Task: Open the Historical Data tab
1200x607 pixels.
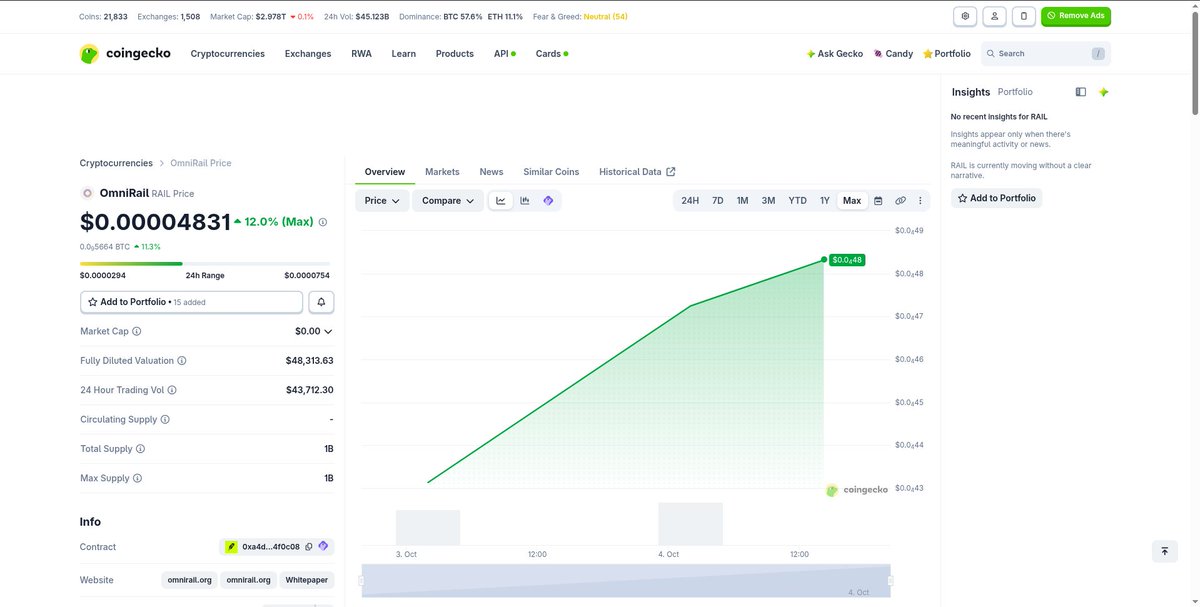Action: 637,172
